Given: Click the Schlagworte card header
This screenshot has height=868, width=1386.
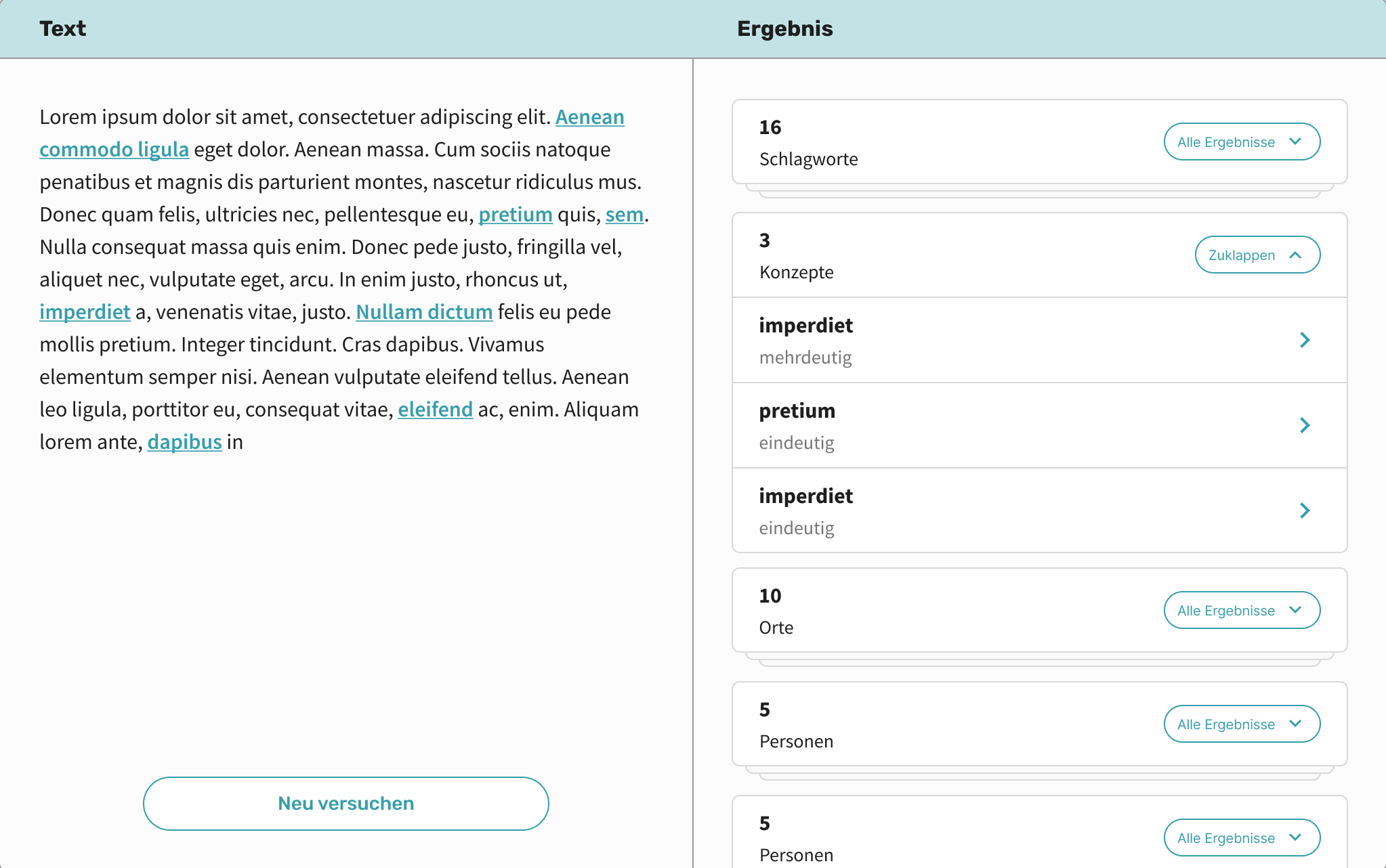Looking at the screenshot, I should [948, 142].
